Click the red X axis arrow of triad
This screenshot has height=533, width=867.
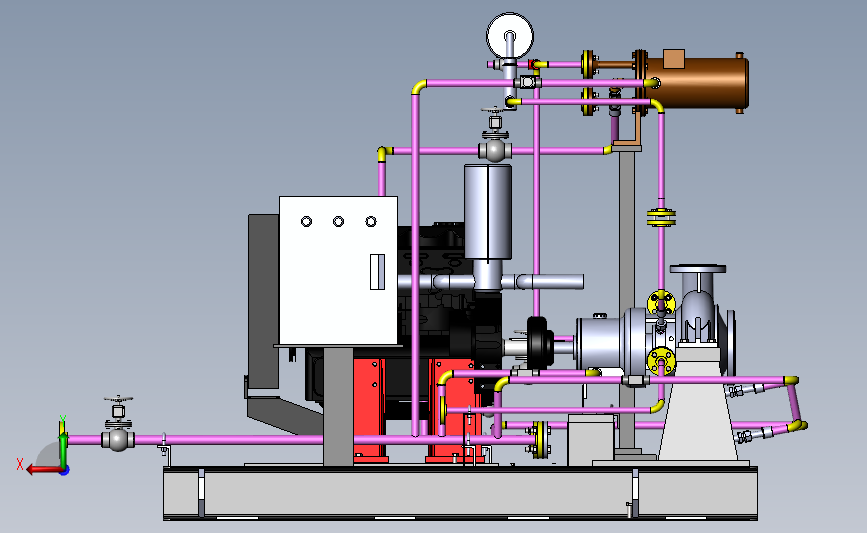43,470
